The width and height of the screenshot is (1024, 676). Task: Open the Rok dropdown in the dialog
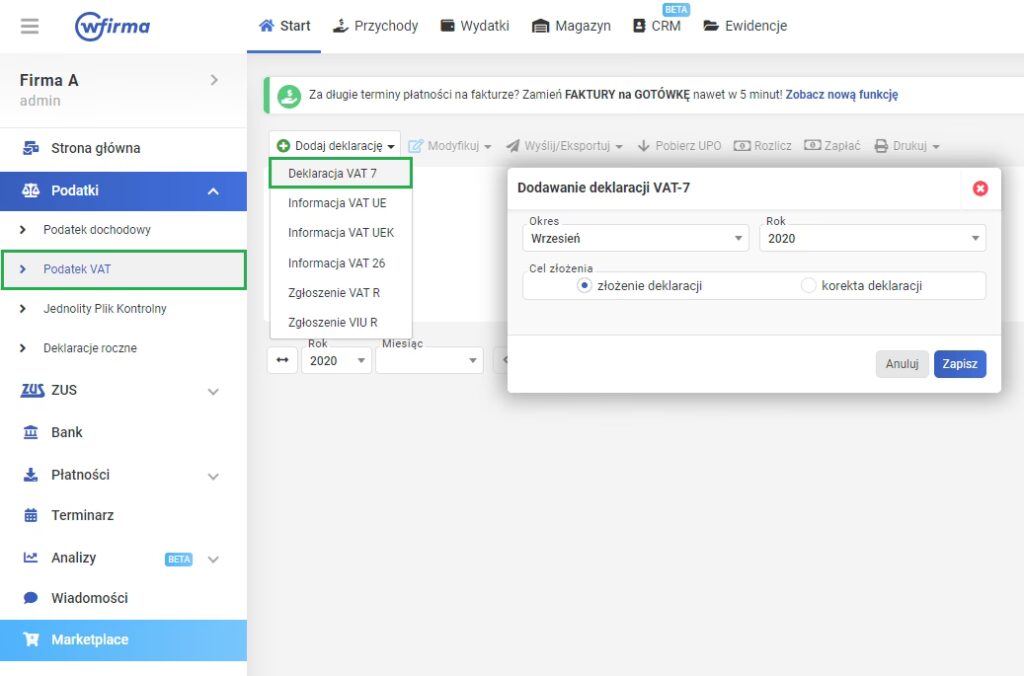pos(872,239)
